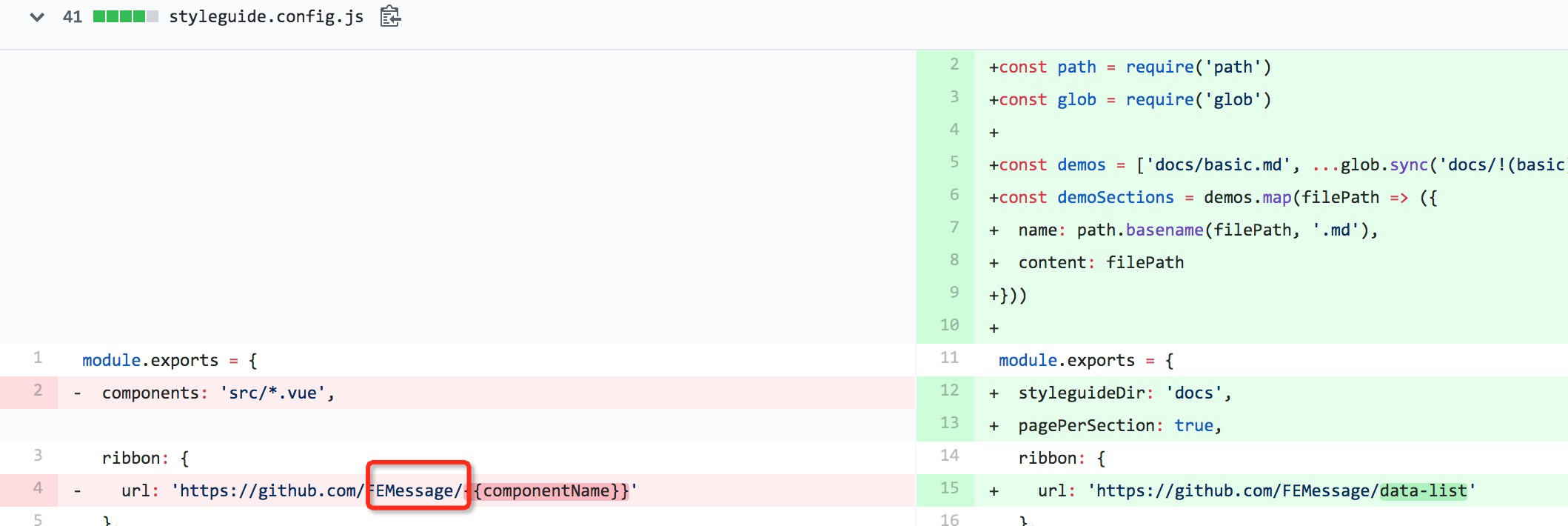Click the green diffstat bar

click(125, 16)
